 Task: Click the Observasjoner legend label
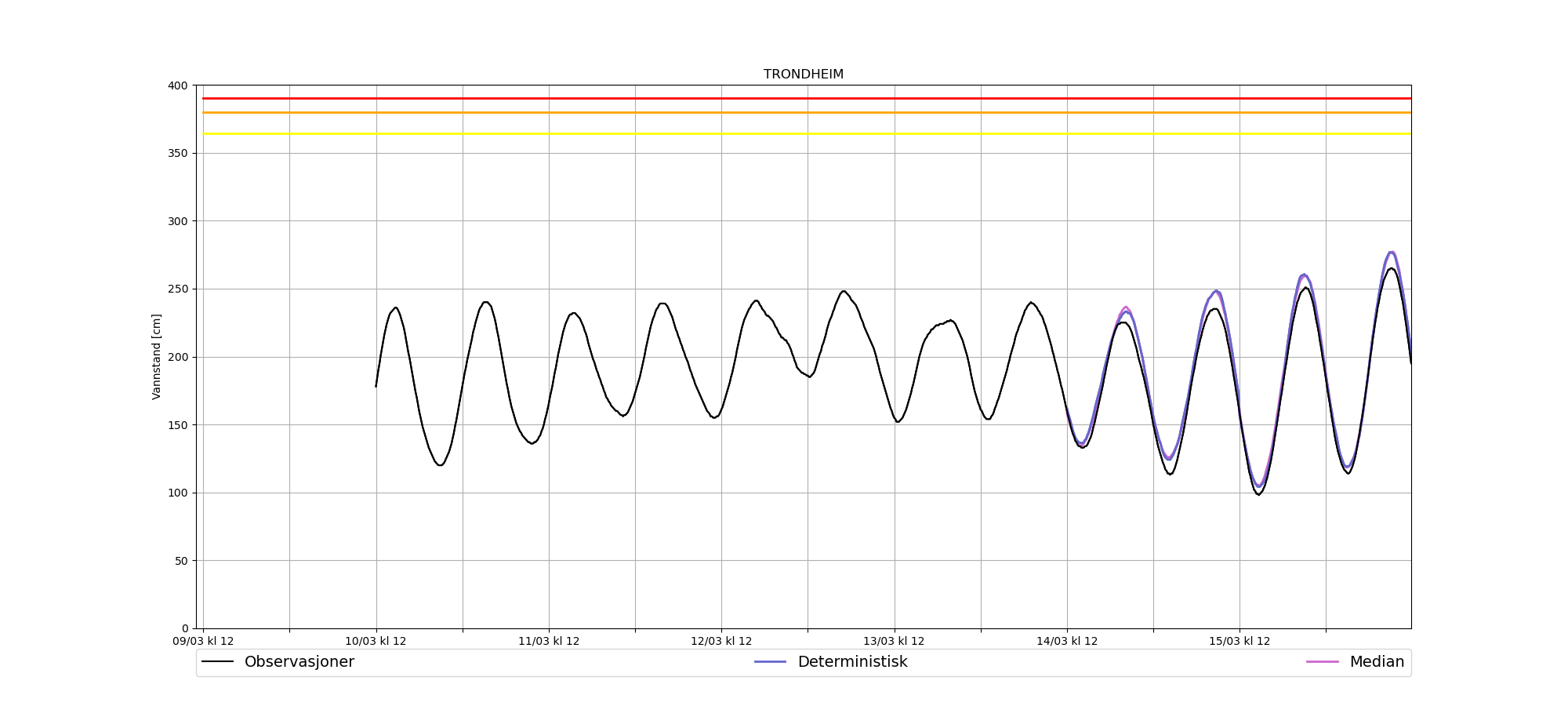click(x=299, y=662)
